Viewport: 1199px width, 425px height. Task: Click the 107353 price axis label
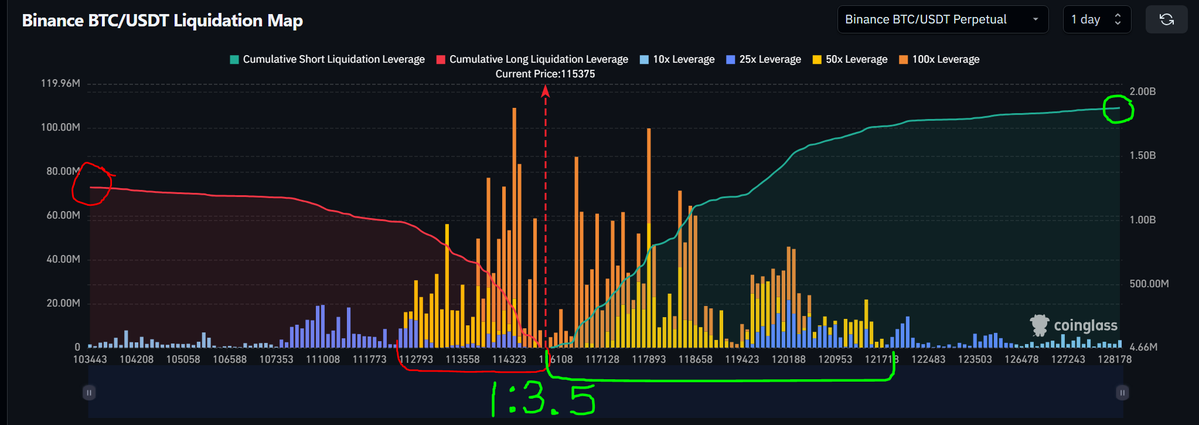click(x=277, y=358)
